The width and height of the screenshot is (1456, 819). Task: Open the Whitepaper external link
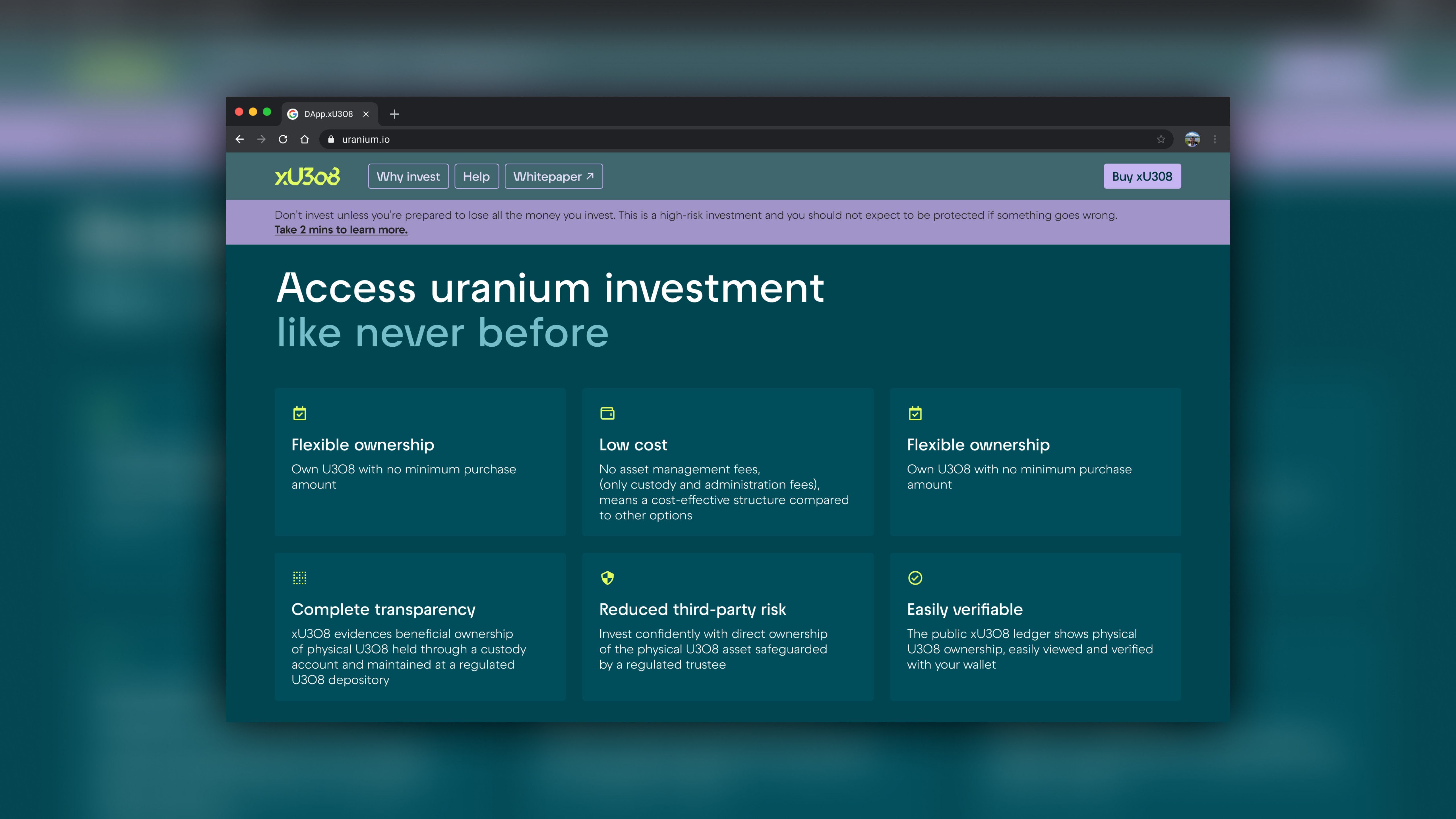(x=553, y=176)
